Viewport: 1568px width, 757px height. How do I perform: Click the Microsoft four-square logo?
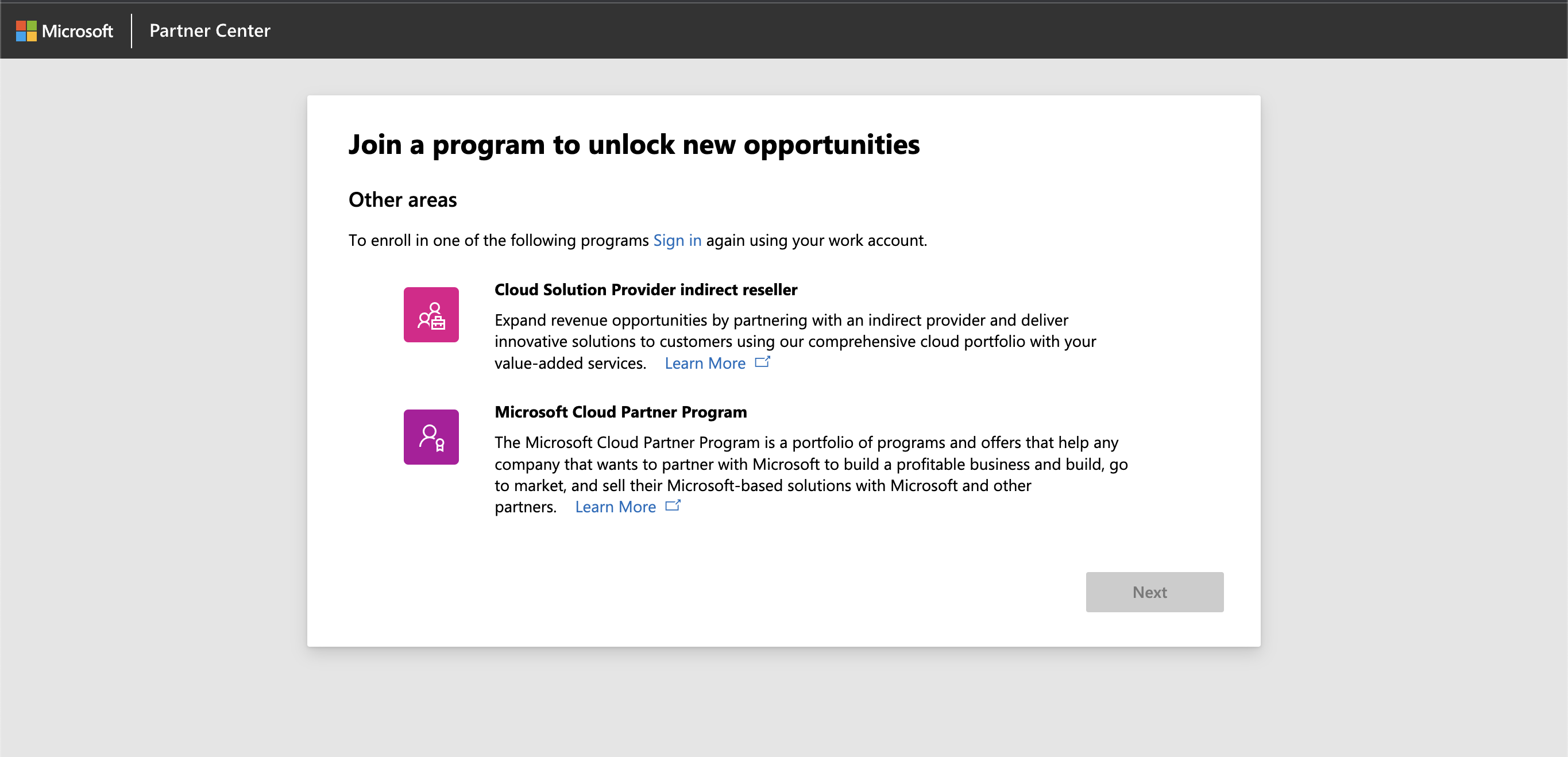click(26, 30)
